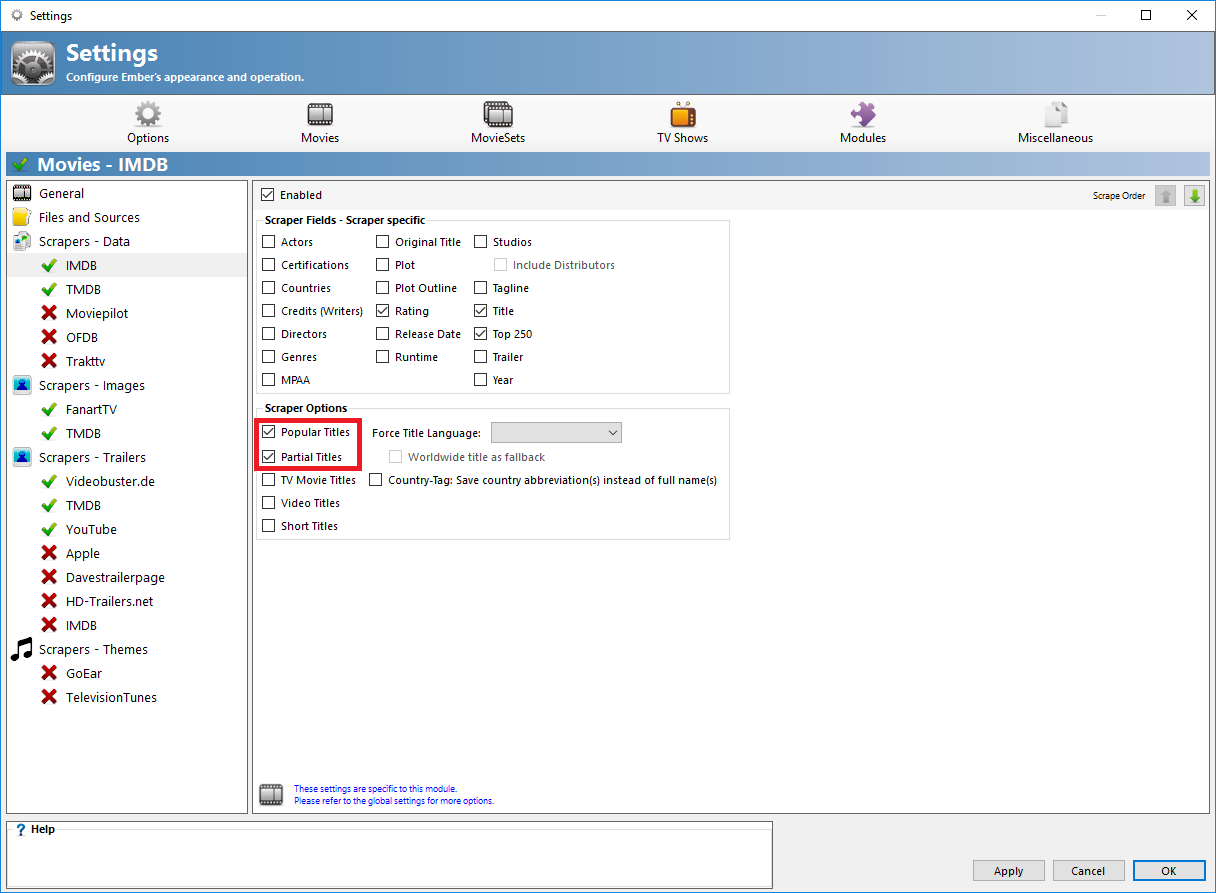
Task: Click the red X next to Moviepilot
Action: [48, 313]
